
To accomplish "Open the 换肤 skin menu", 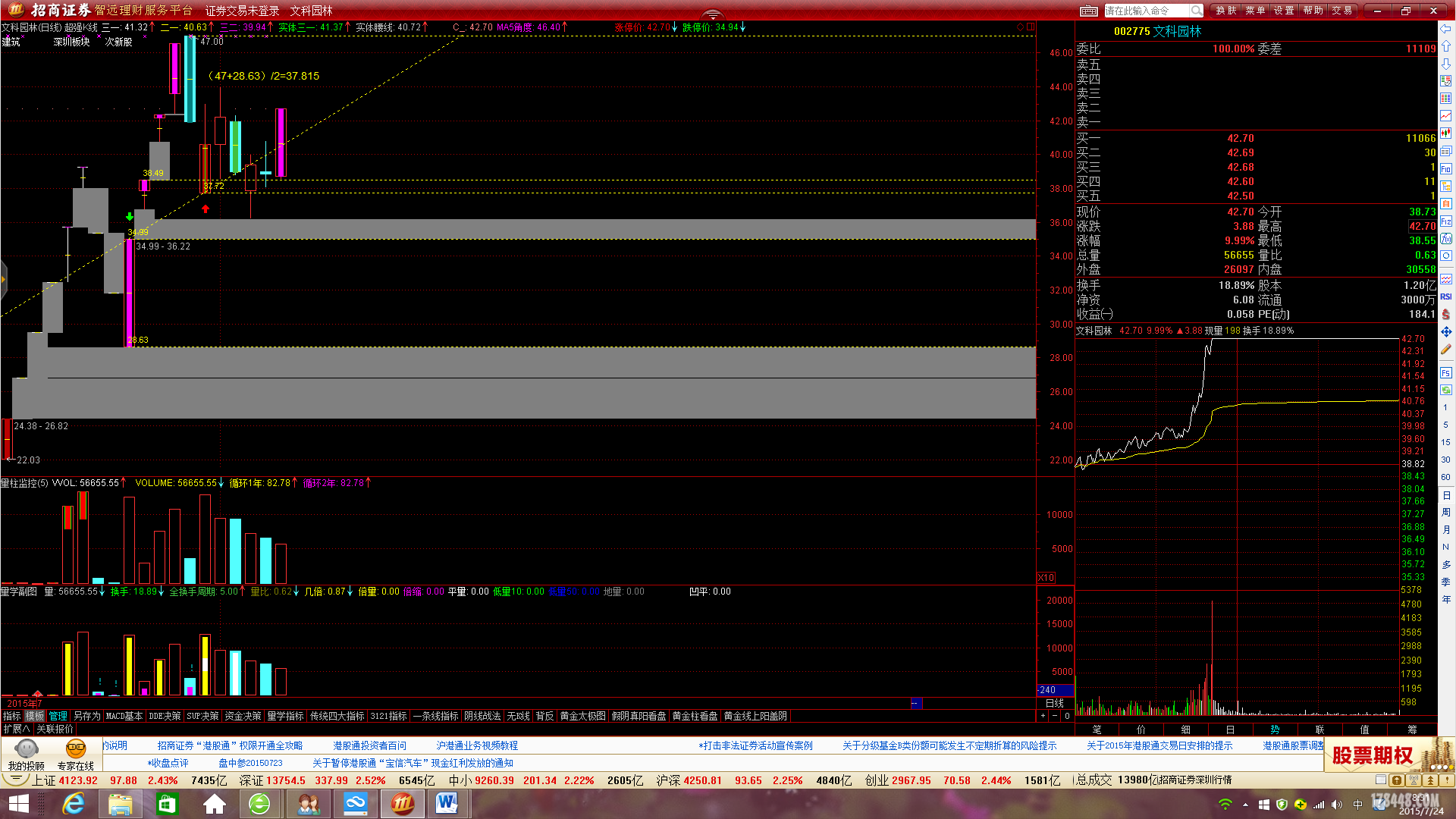I will point(1226,11).
